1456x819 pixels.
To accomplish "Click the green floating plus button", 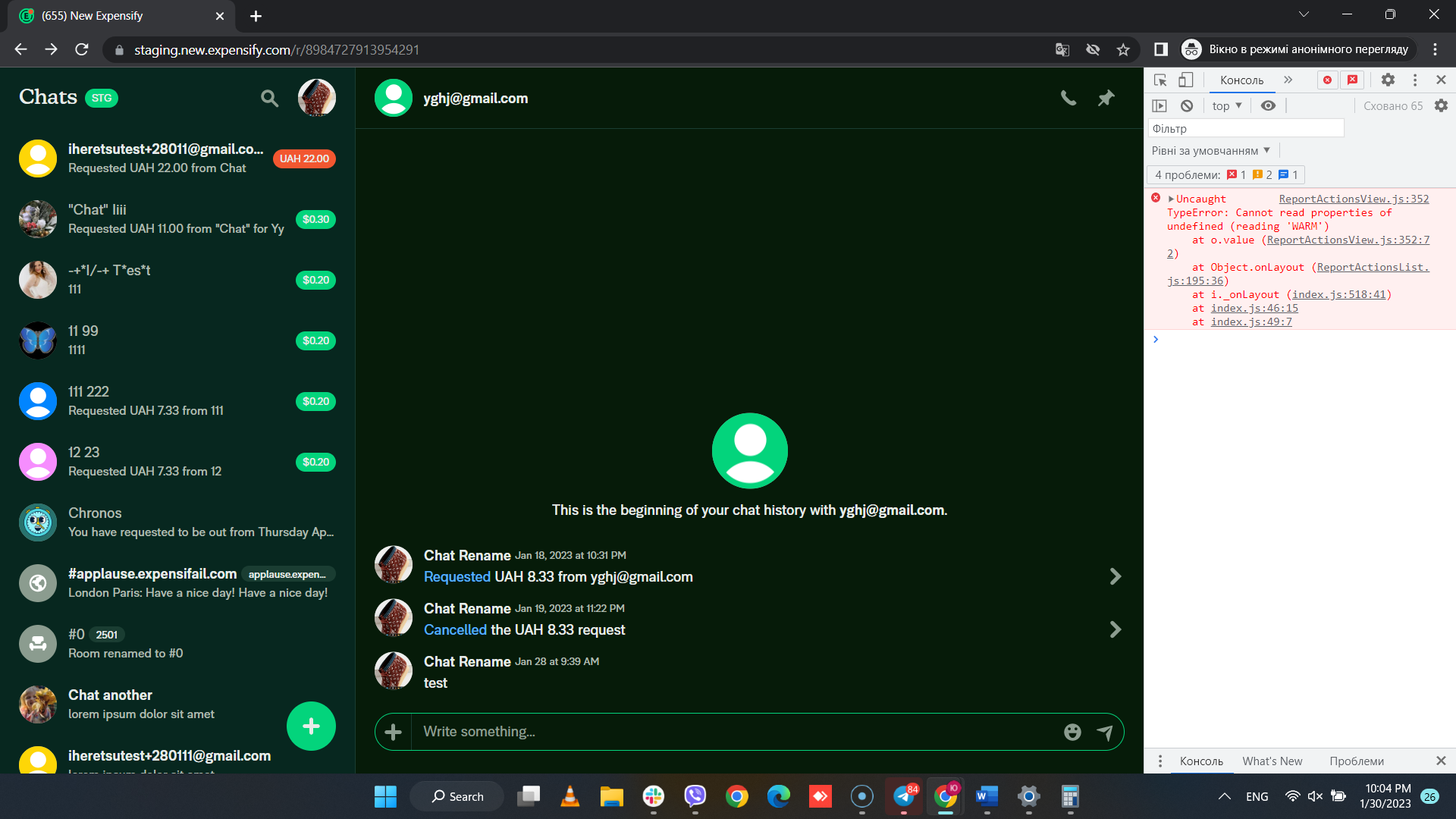I will click(x=311, y=726).
